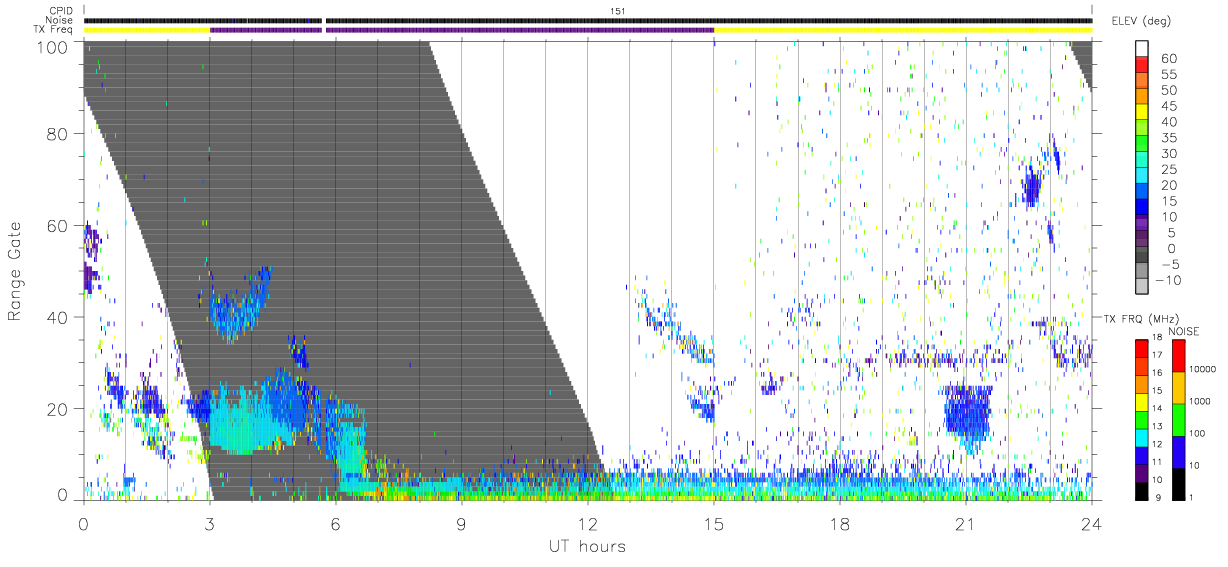Click NOISE legend tick label 10000
The width and height of the screenshot is (1228, 567).
(1203, 369)
